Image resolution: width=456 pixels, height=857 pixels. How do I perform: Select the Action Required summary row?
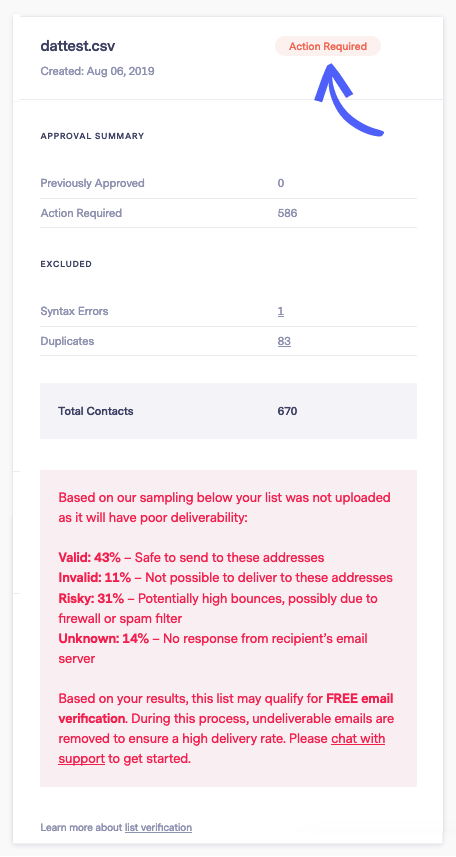tap(229, 213)
